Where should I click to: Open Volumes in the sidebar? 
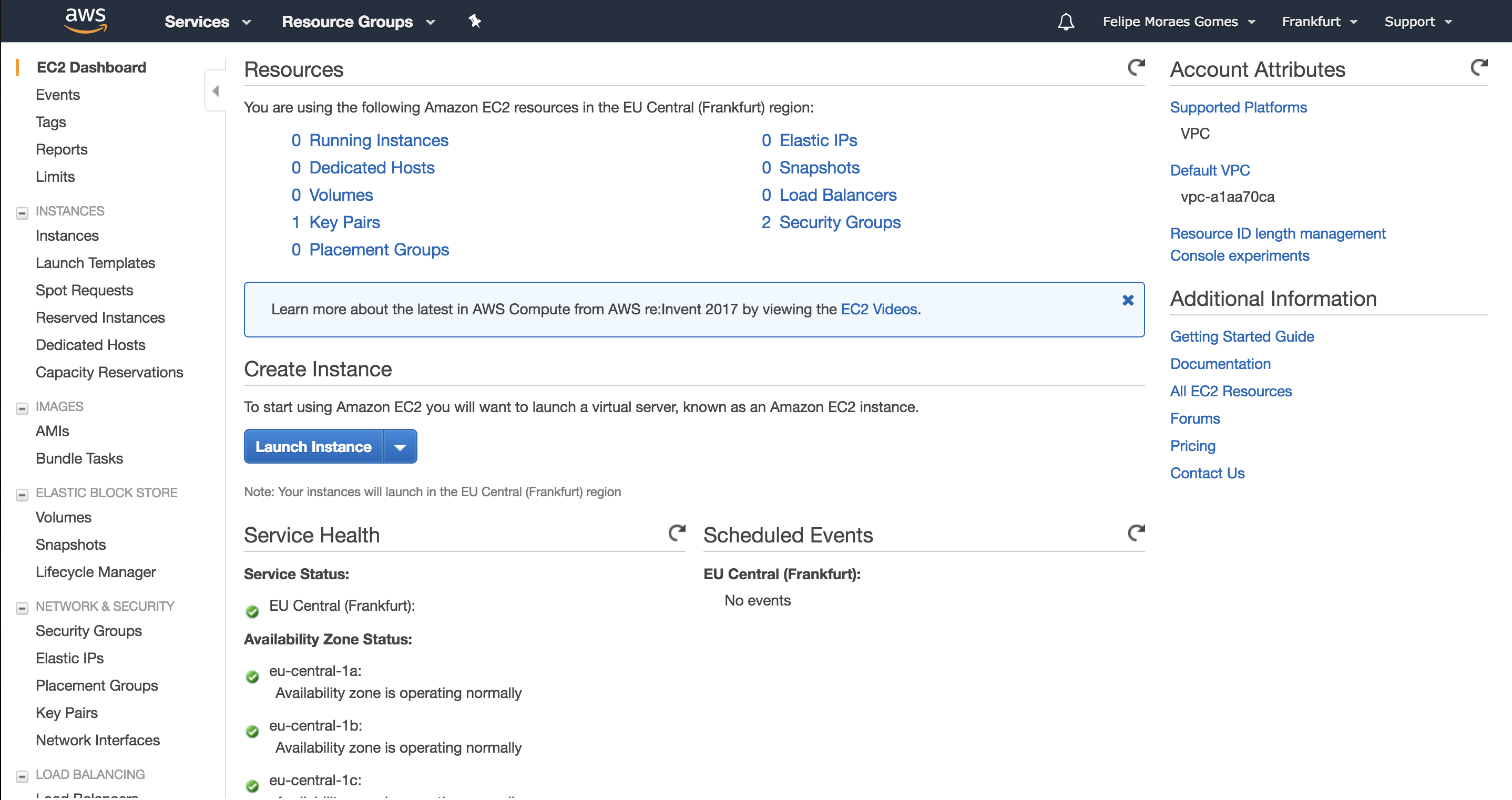[64, 517]
